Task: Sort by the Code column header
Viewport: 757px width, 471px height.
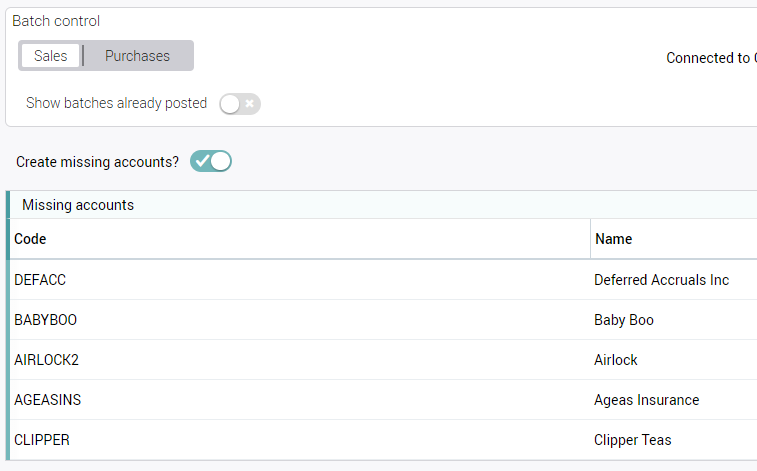Action: pos(30,239)
